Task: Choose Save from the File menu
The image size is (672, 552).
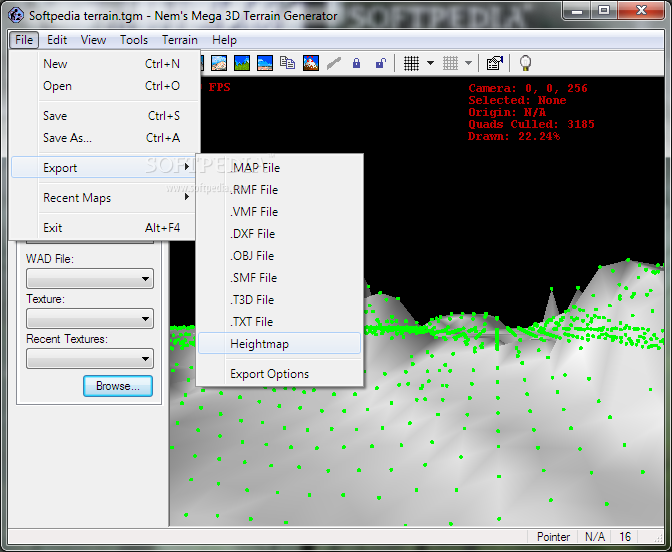Action: [x=103, y=116]
